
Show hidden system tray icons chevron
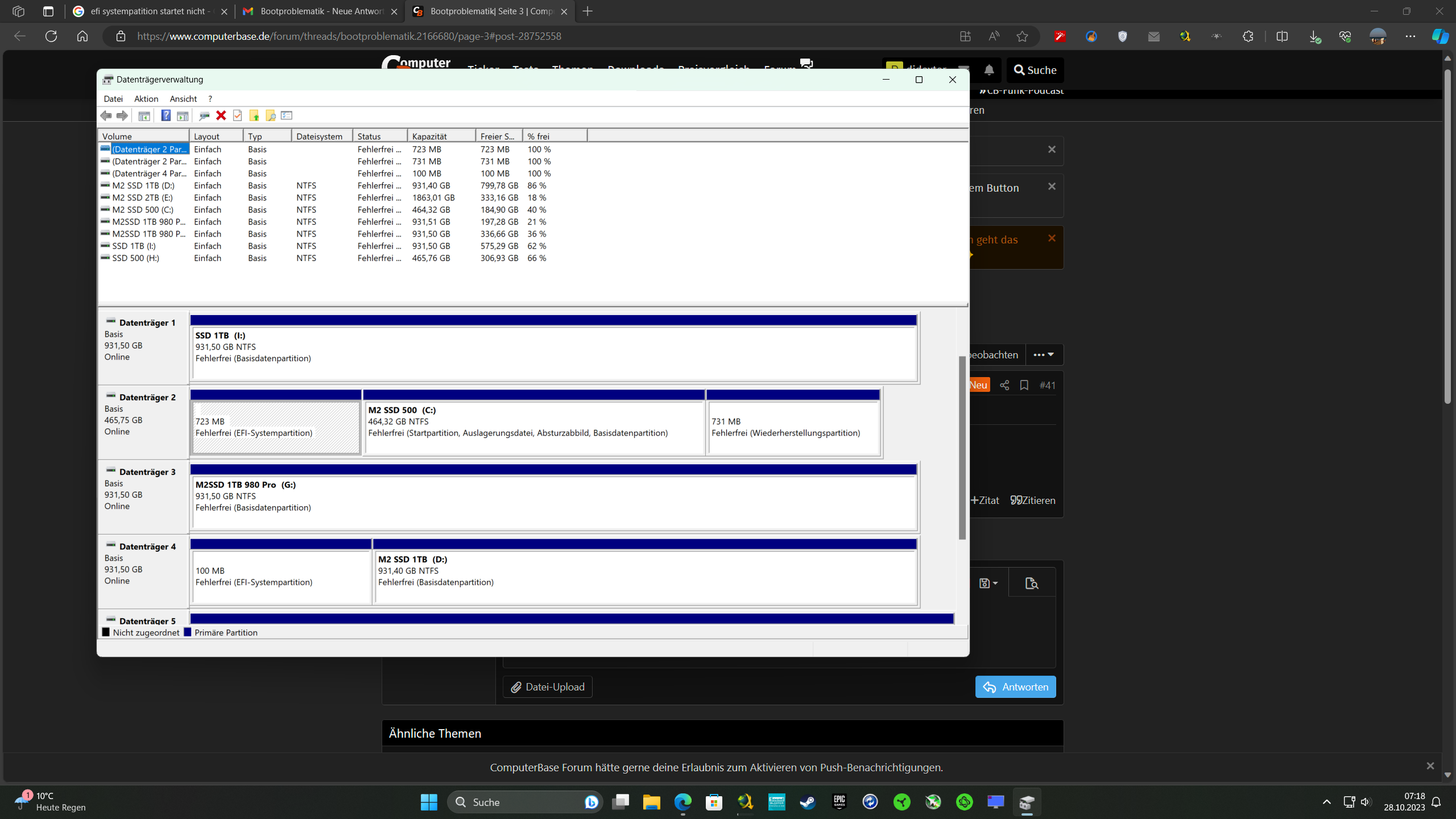point(1327,802)
